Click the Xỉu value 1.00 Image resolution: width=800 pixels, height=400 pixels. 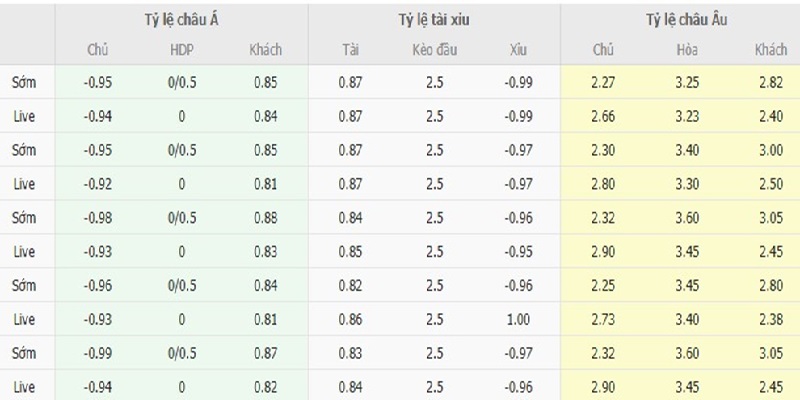518,319
